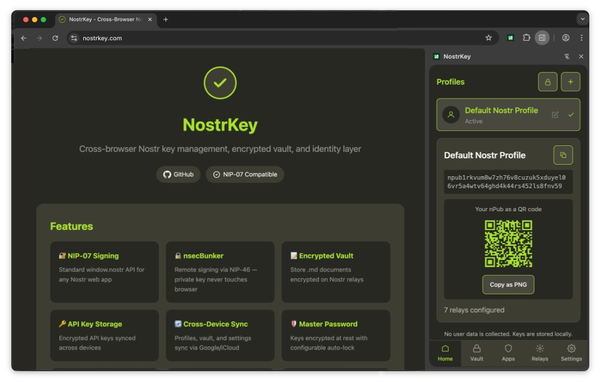
Task: Bookmark this page with the star icon
Action: click(x=488, y=38)
